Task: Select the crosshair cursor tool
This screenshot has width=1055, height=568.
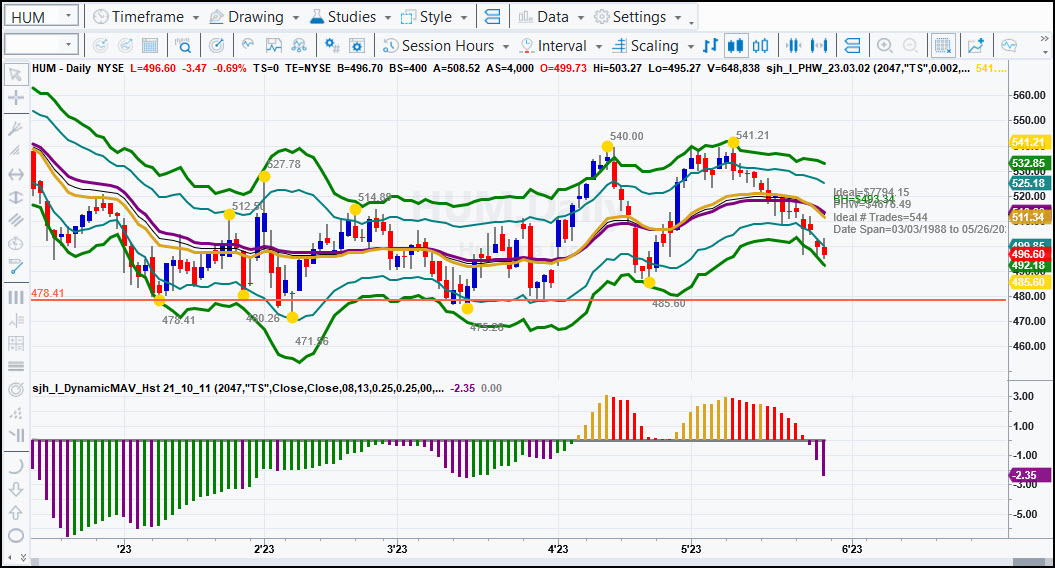Action: [15, 98]
